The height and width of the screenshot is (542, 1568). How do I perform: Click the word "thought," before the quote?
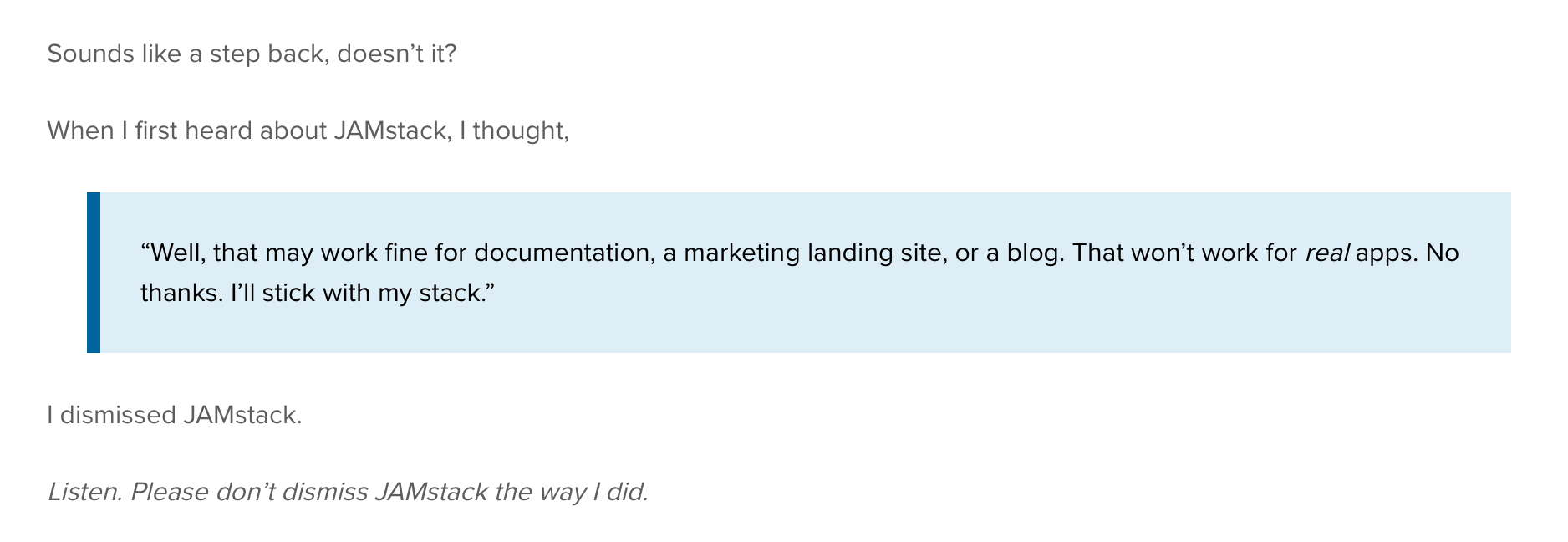point(521,131)
